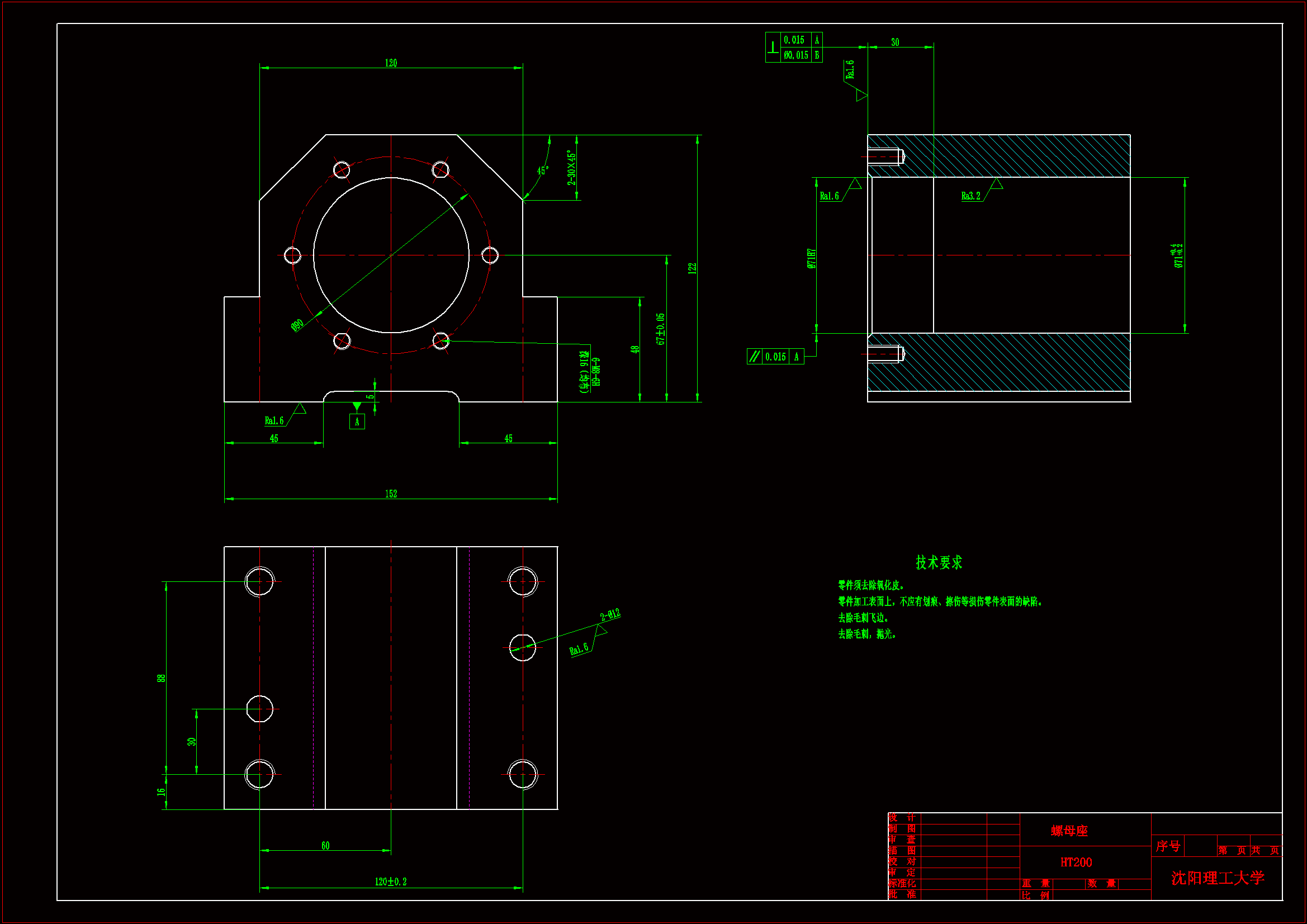This screenshot has width=1307, height=924.
Task: Select the perpendicularity tolerance frame 0.015 A
Action: [x=794, y=40]
